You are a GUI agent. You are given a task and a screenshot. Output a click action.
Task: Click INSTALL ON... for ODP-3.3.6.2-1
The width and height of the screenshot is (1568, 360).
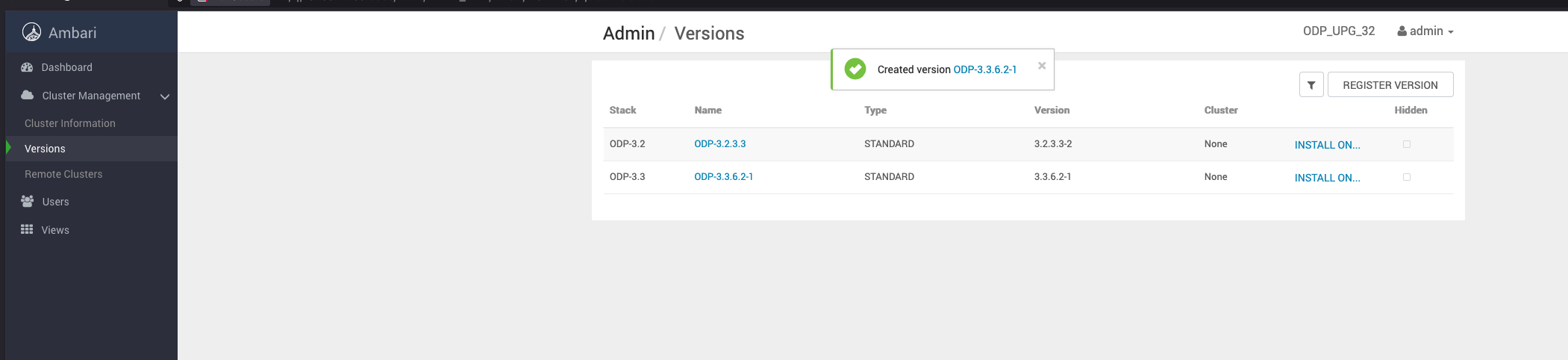coord(1327,178)
